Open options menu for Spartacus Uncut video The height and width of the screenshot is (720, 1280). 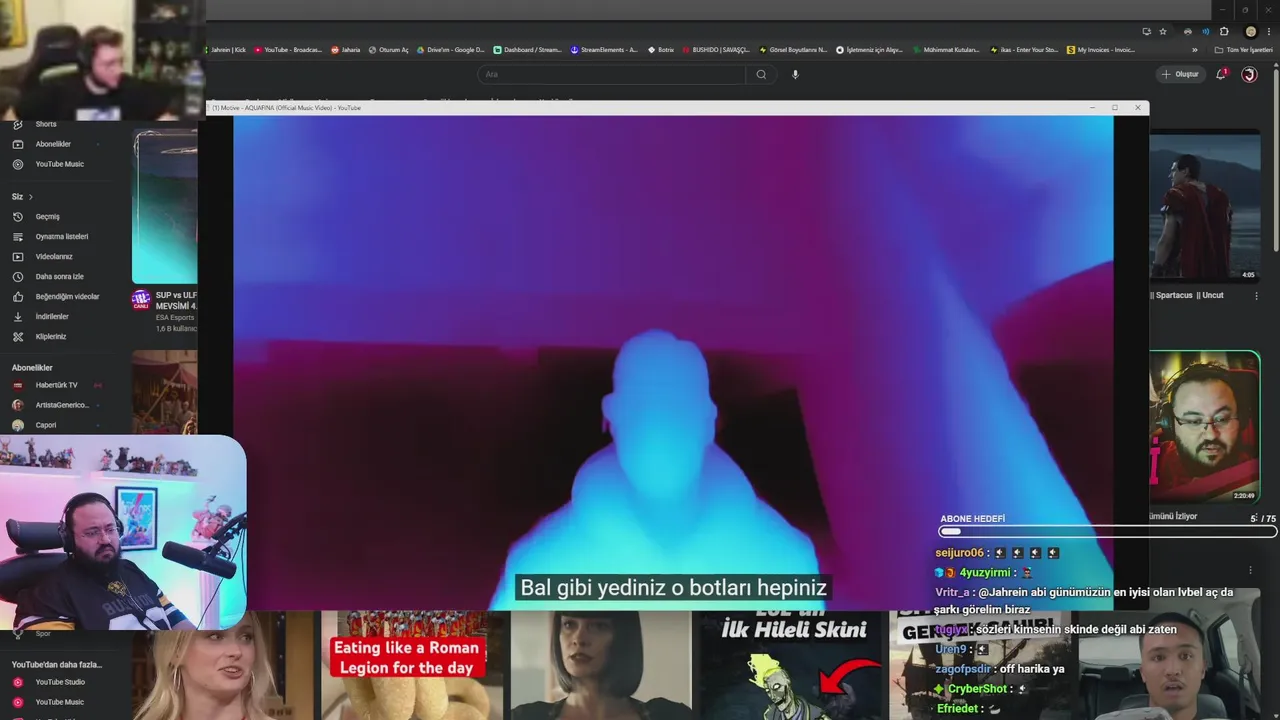click(x=1256, y=296)
